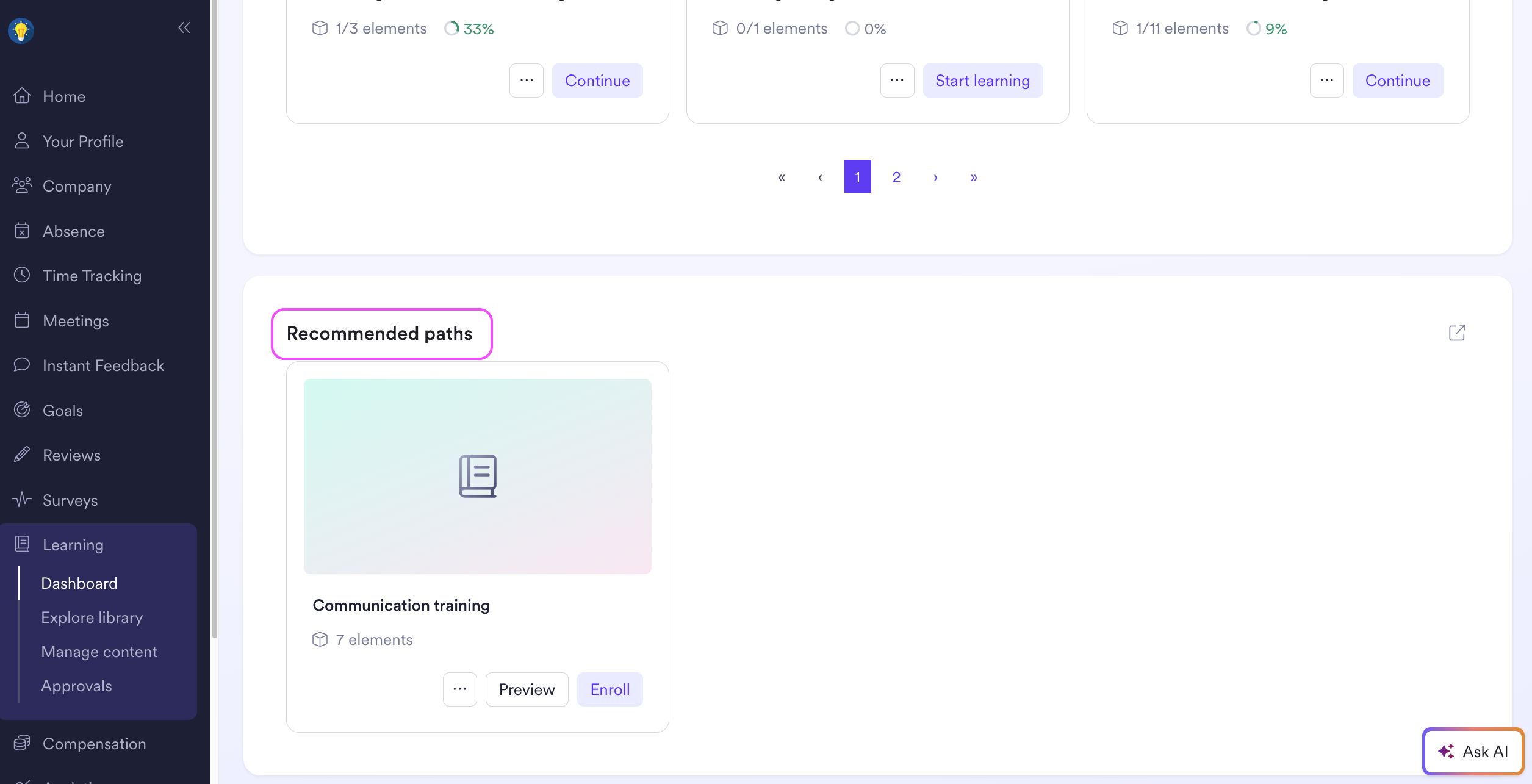
Task: Collapse the sidebar with double-chevron icon
Action: (184, 27)
